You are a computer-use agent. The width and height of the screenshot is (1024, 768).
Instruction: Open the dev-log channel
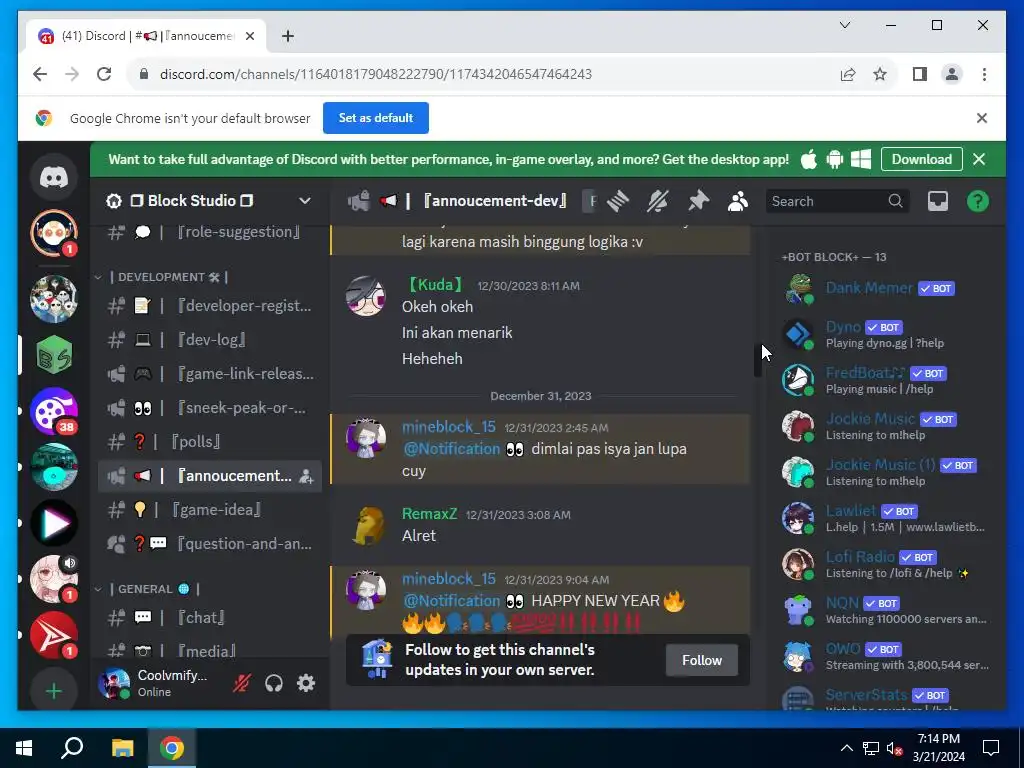[x=209, y=340]
